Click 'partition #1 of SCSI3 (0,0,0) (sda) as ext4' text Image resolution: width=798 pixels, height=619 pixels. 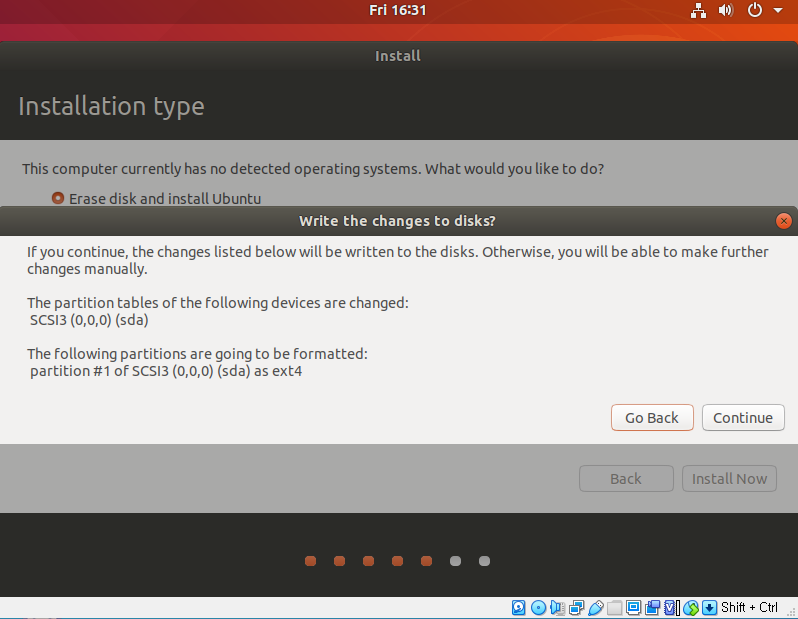tap(166, 371)
